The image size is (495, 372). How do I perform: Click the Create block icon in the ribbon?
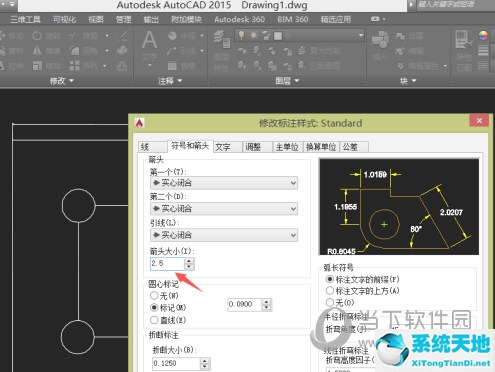[409, 36]
